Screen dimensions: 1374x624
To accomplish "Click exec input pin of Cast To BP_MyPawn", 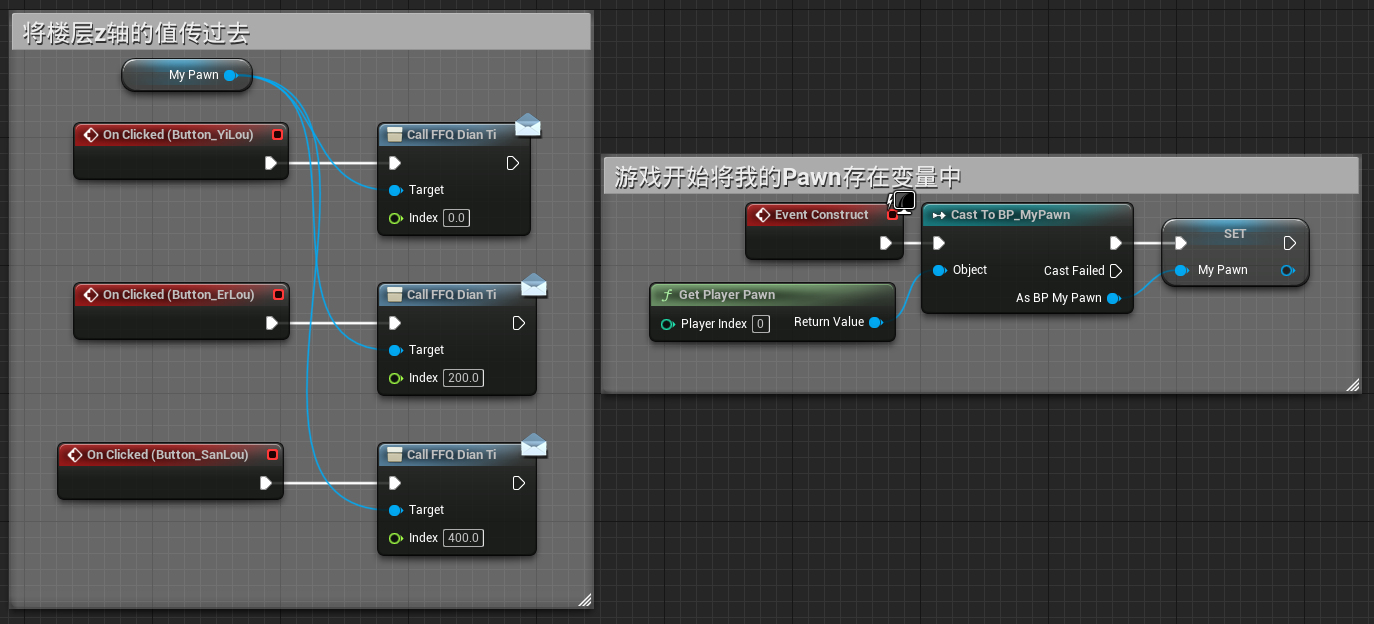I will [x=938, y=243].
